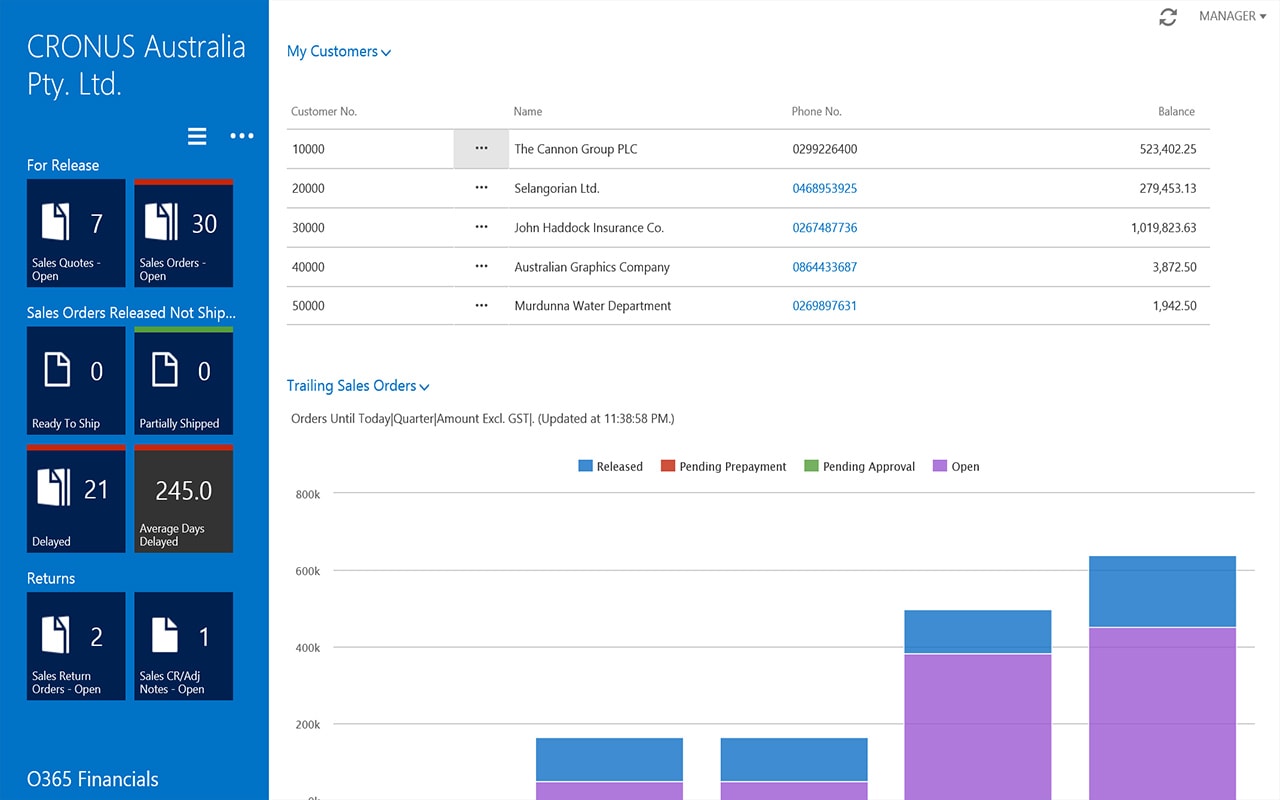The width and height of the screenshot is (1280, 800).
Task: Toggle the Released legend series
Action: point(610,467)
